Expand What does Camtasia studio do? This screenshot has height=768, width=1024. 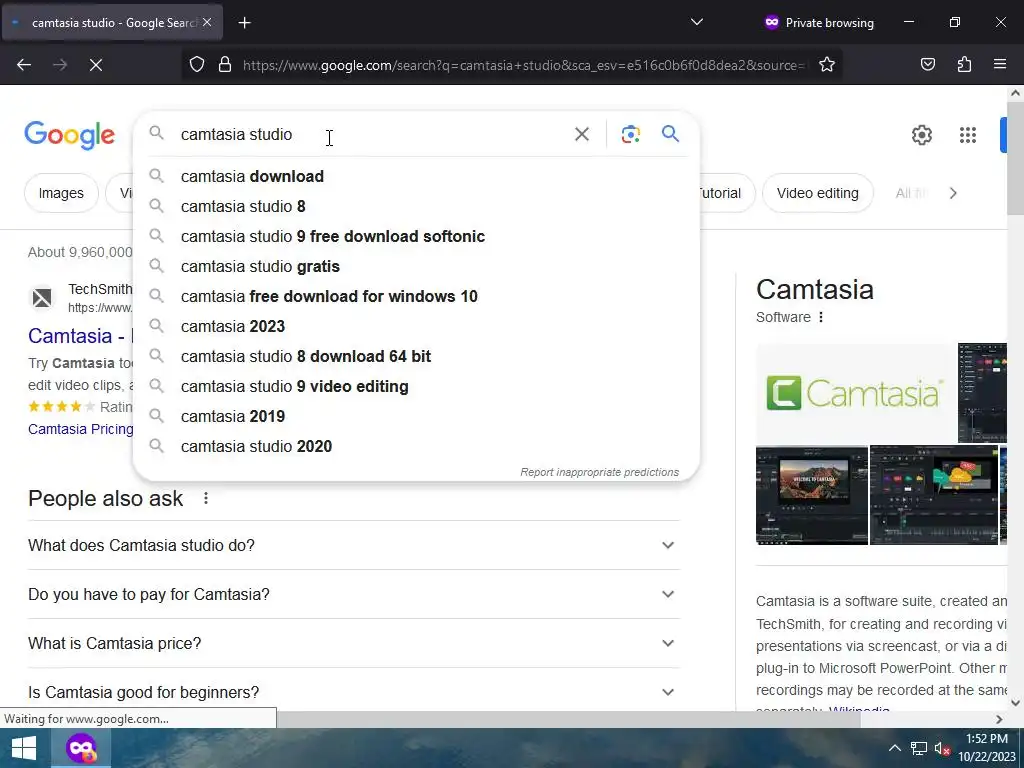[354, 545]
